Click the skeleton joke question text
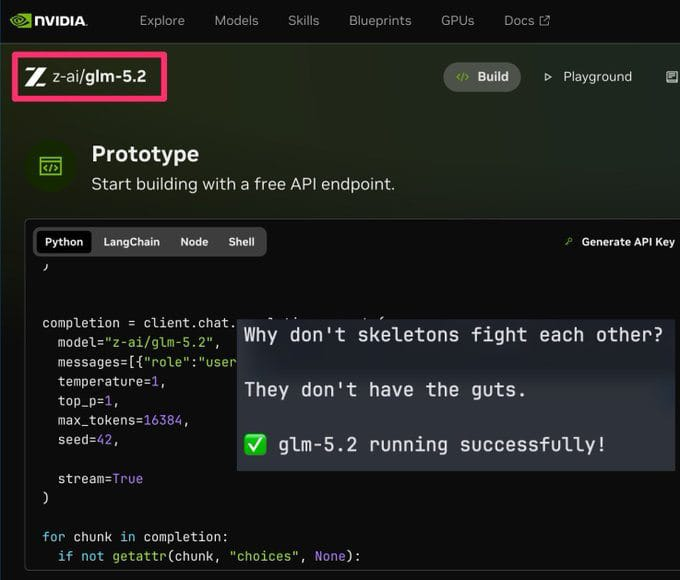The height and width of the screenshot is (580, 680). tap(453, 335)
